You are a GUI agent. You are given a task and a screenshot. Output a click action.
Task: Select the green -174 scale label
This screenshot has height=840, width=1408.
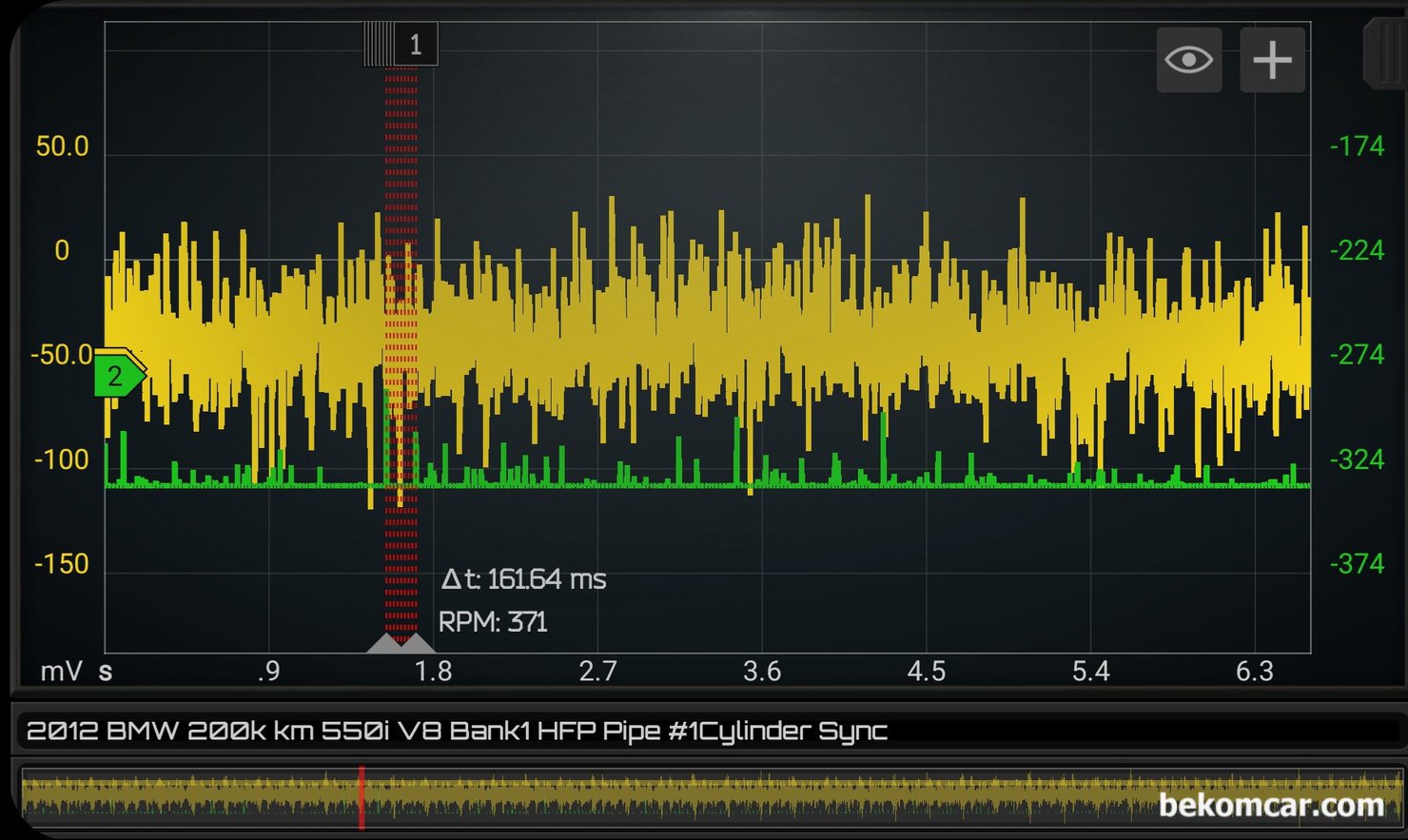pos(1357,147)
